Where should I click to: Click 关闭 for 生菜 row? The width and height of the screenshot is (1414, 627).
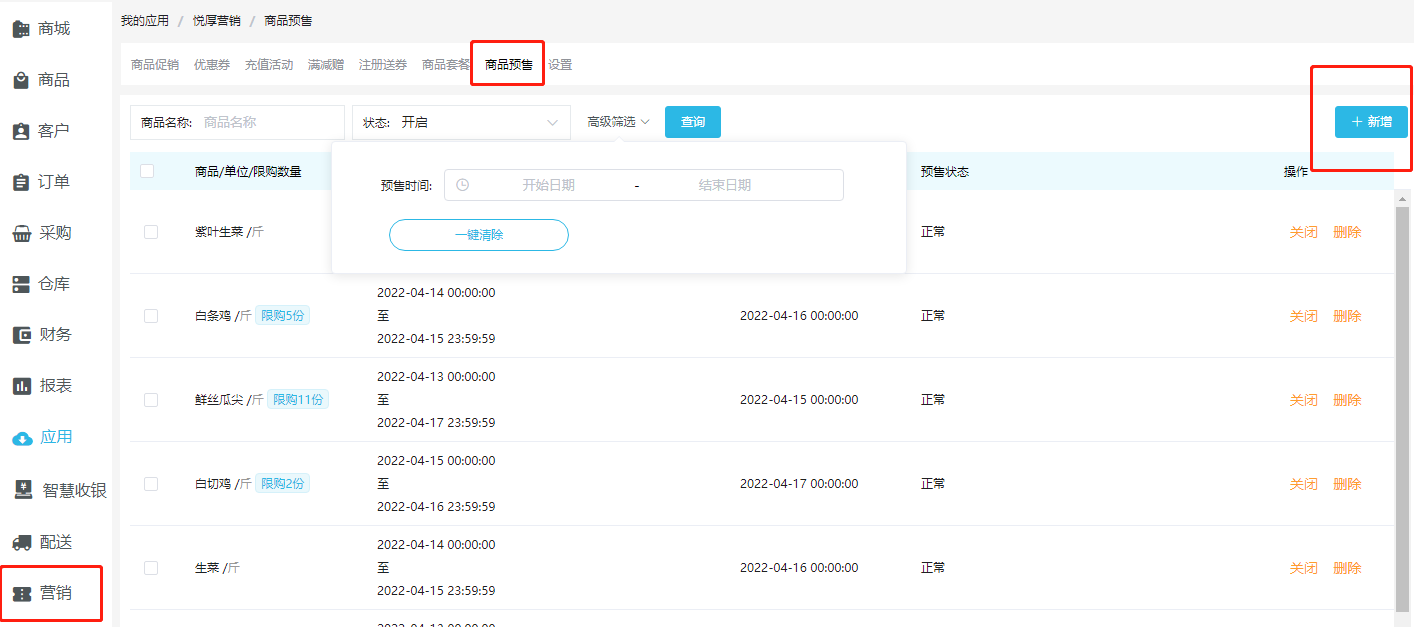(x=1304, y=568)
